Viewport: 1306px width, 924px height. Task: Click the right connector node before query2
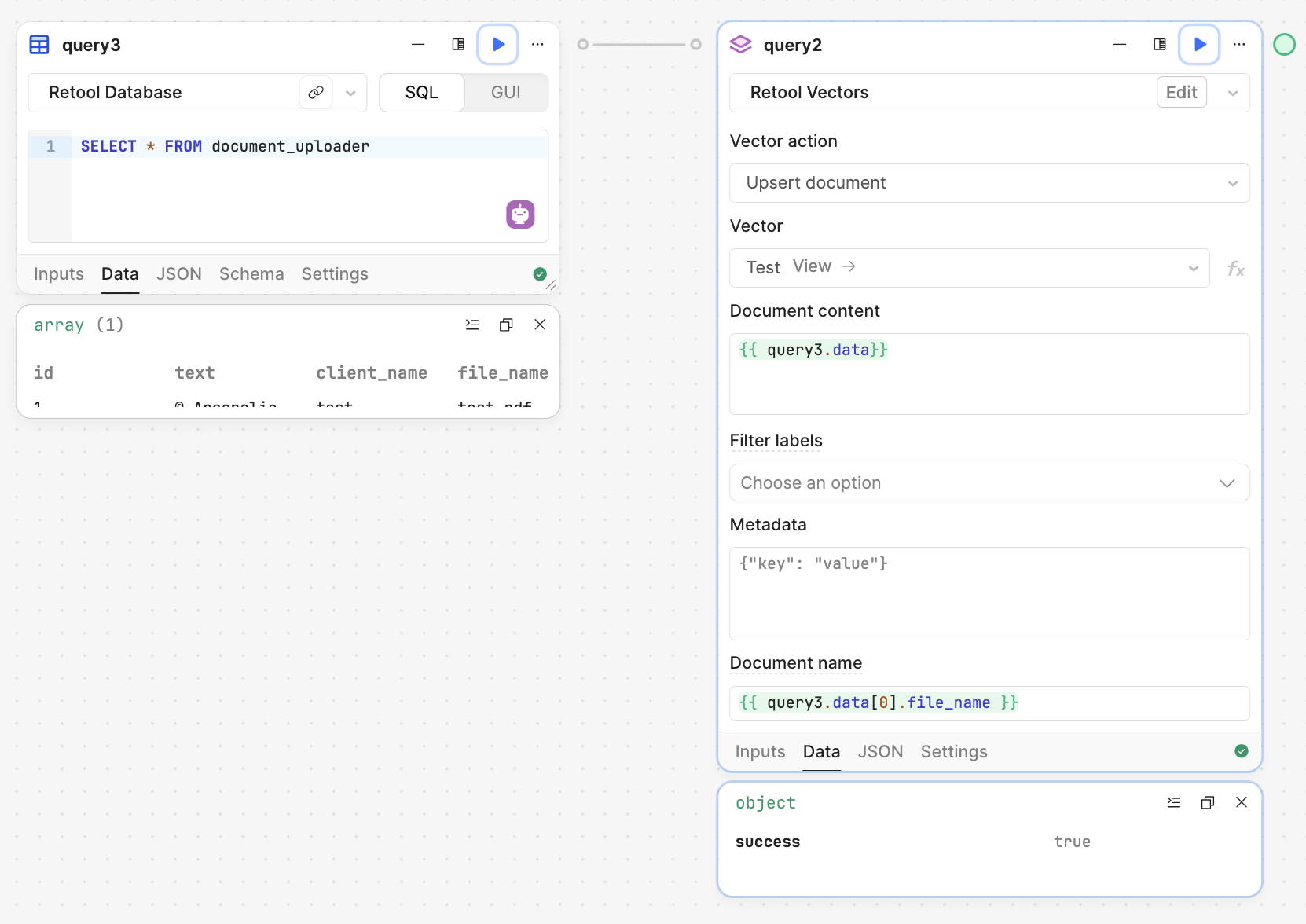(695, 45)
